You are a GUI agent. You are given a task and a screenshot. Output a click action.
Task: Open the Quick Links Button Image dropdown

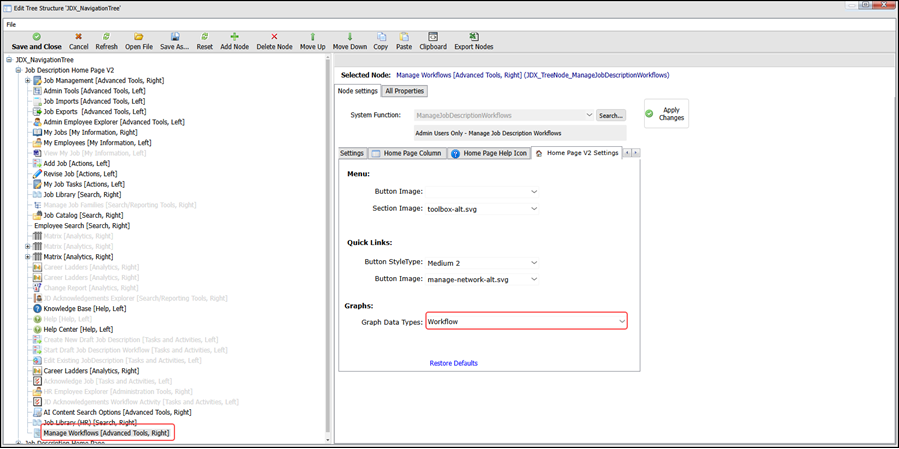click(534, 279)
